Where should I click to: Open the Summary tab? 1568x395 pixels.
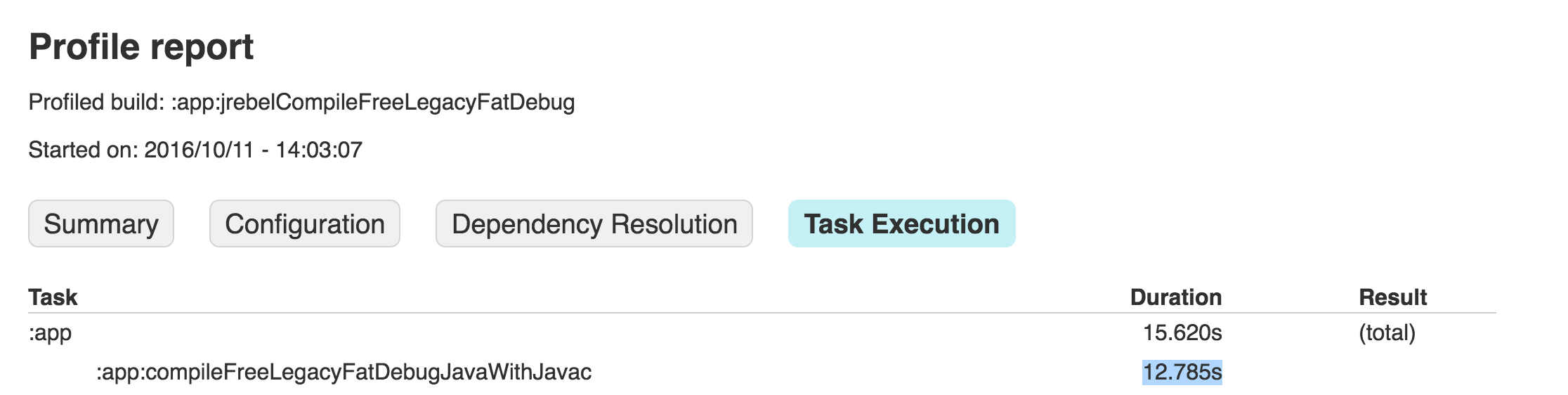click(x=101, y=224)
